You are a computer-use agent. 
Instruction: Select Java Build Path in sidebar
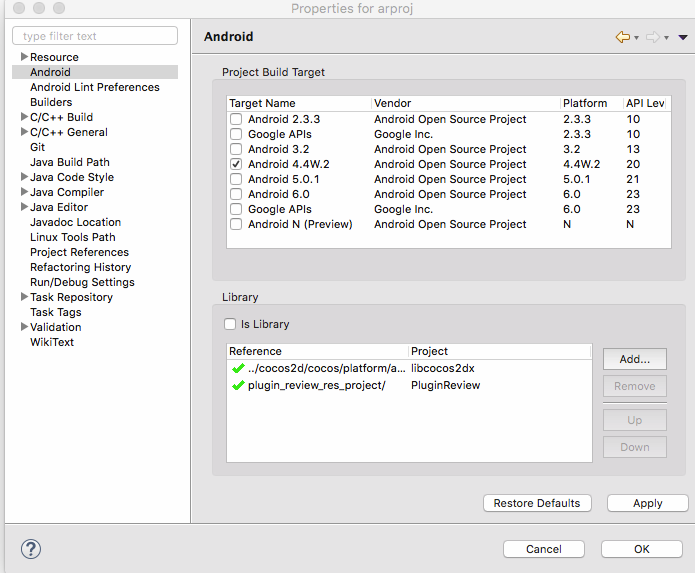click(69, 162)
